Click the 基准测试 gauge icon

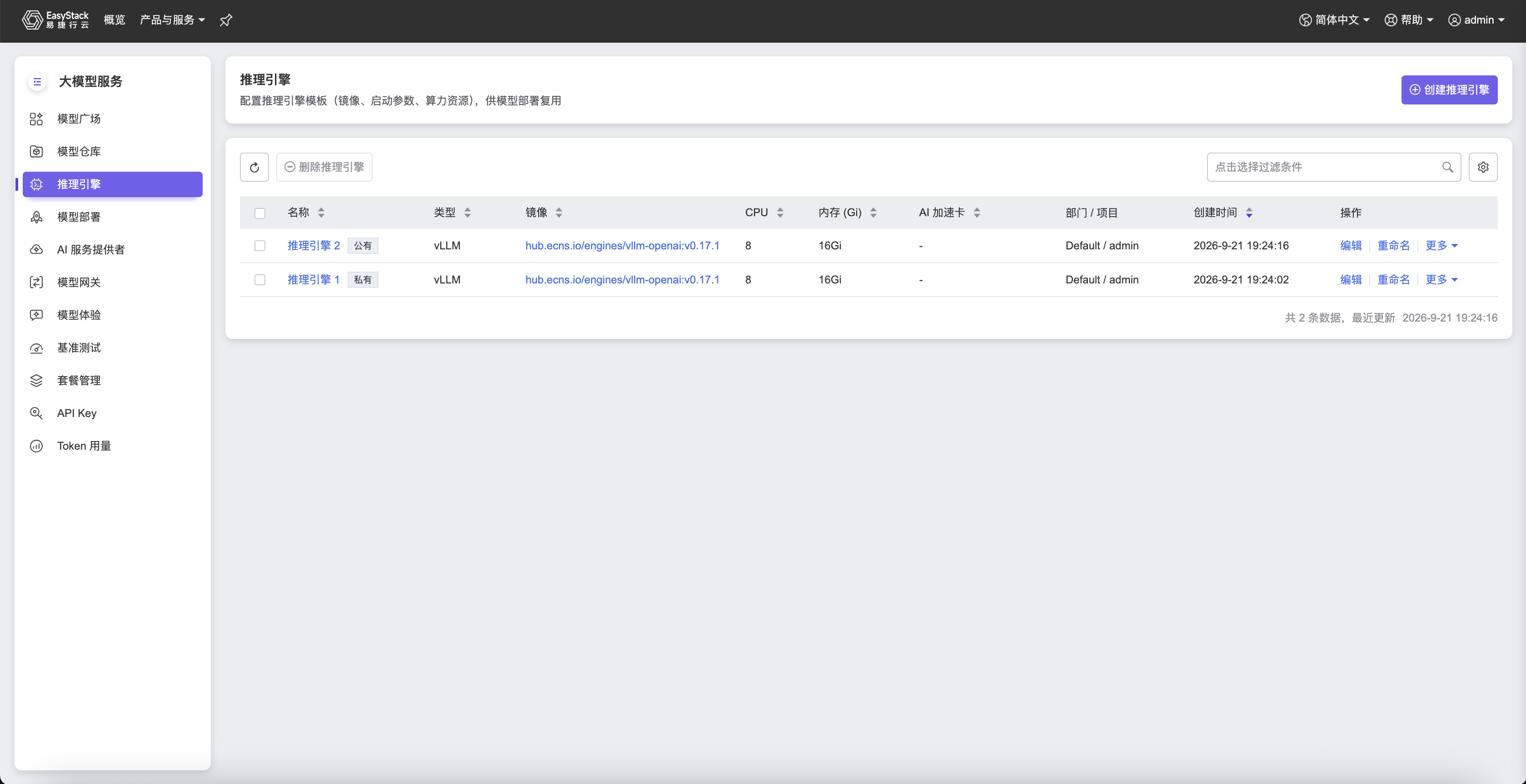[x=36, y=348]
